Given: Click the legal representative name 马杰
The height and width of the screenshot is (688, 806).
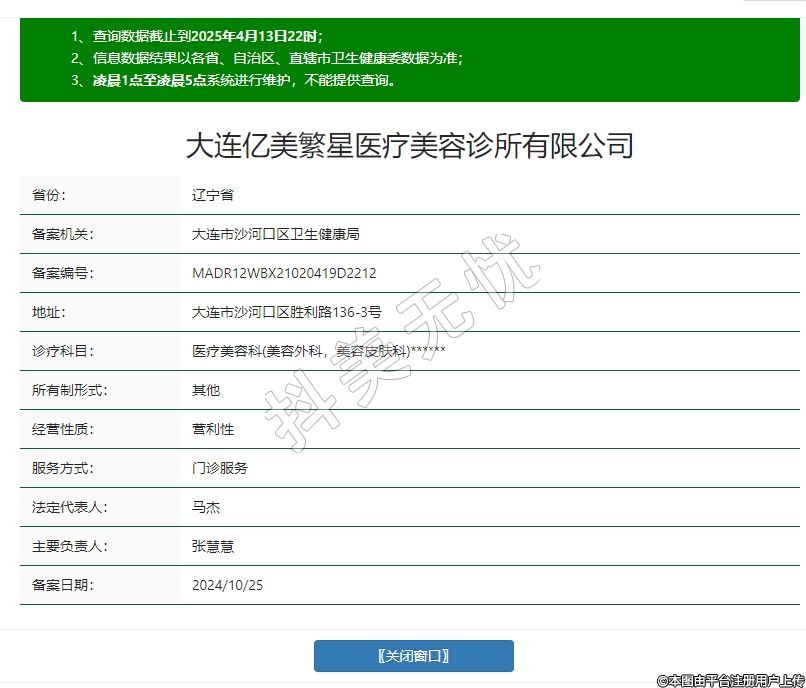Looking at the screenshot, I should click(206, 507).
